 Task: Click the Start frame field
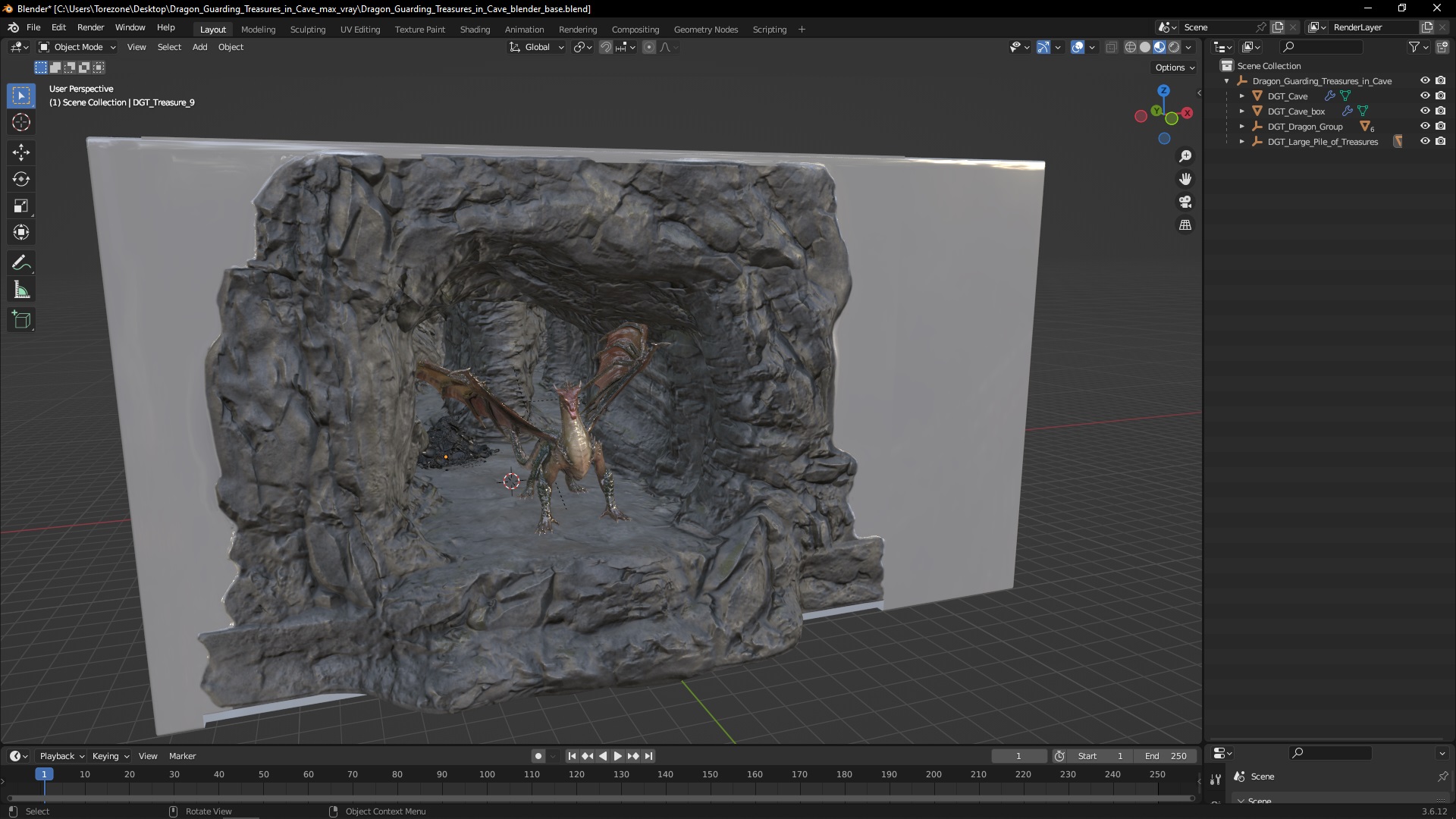[x=1100, y=756]
